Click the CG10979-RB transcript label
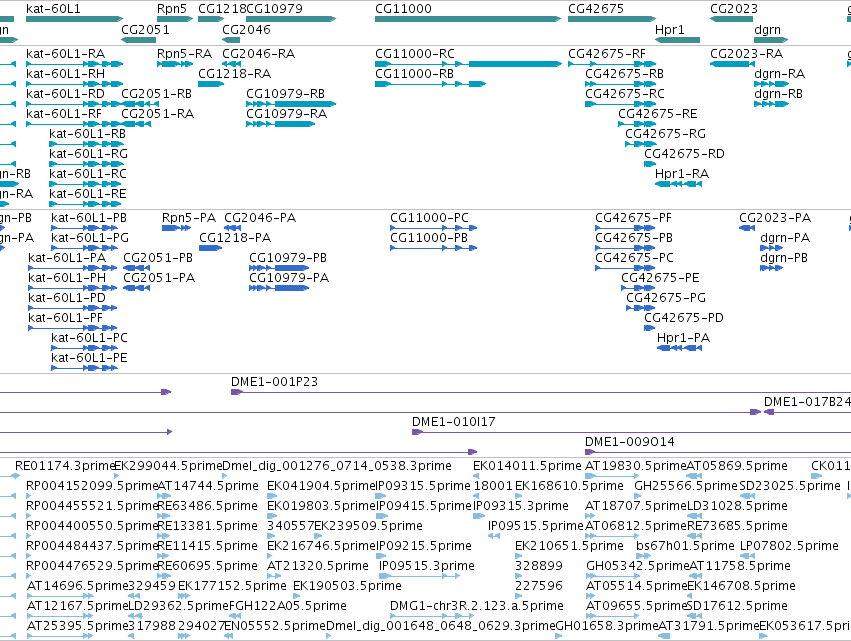This screenshot has width=851, height=641. (x=285, y=94)
